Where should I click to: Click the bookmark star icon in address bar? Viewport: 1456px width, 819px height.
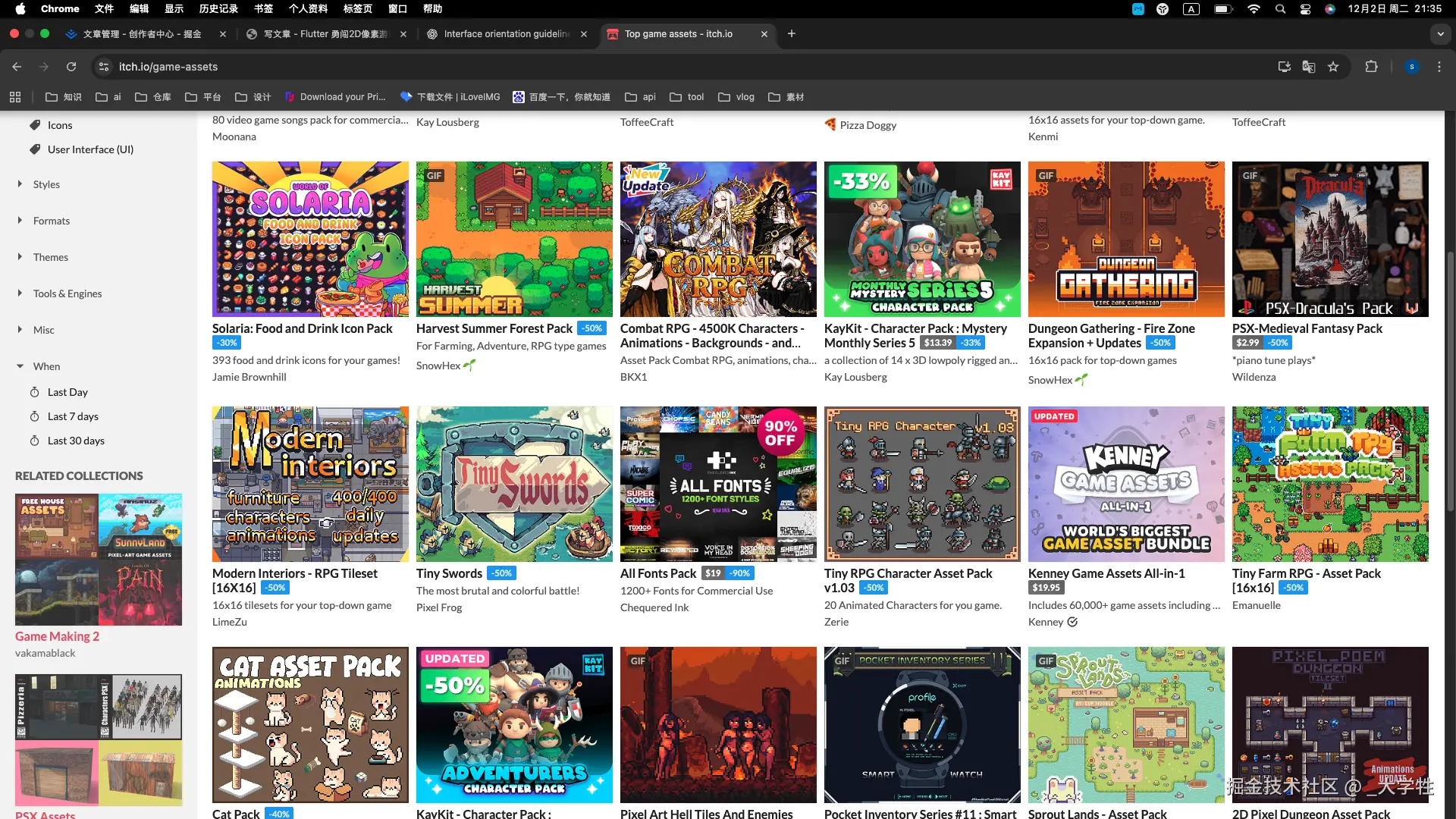click(x=1333, y=67)
